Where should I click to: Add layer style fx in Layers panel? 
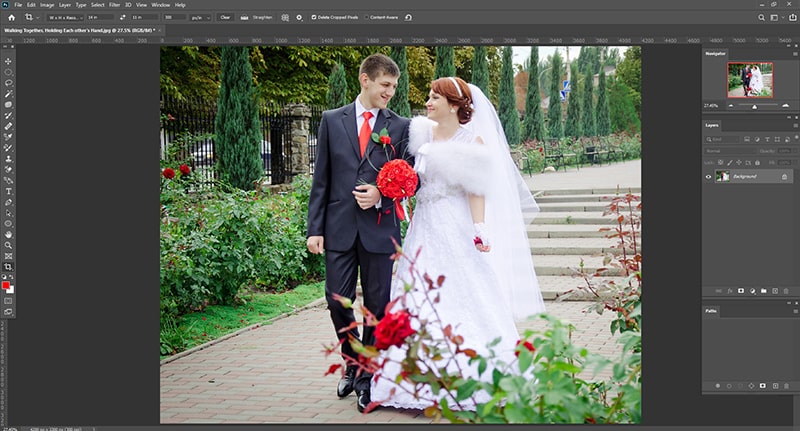pyautogui.click(x=730, y=291)
